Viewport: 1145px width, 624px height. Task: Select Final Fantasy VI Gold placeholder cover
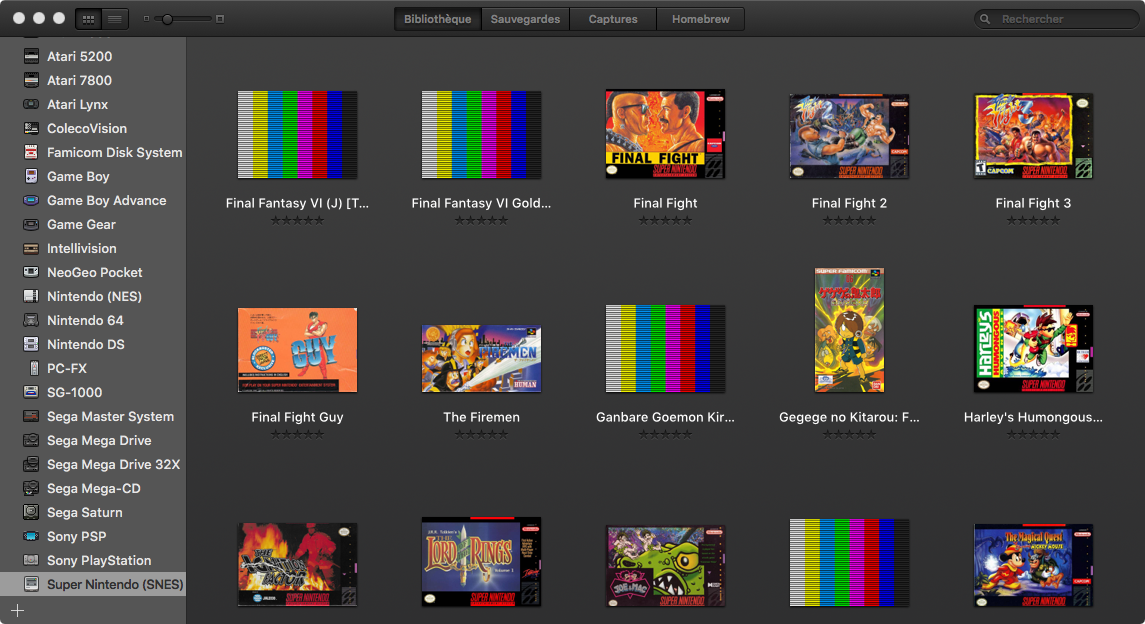481,135
